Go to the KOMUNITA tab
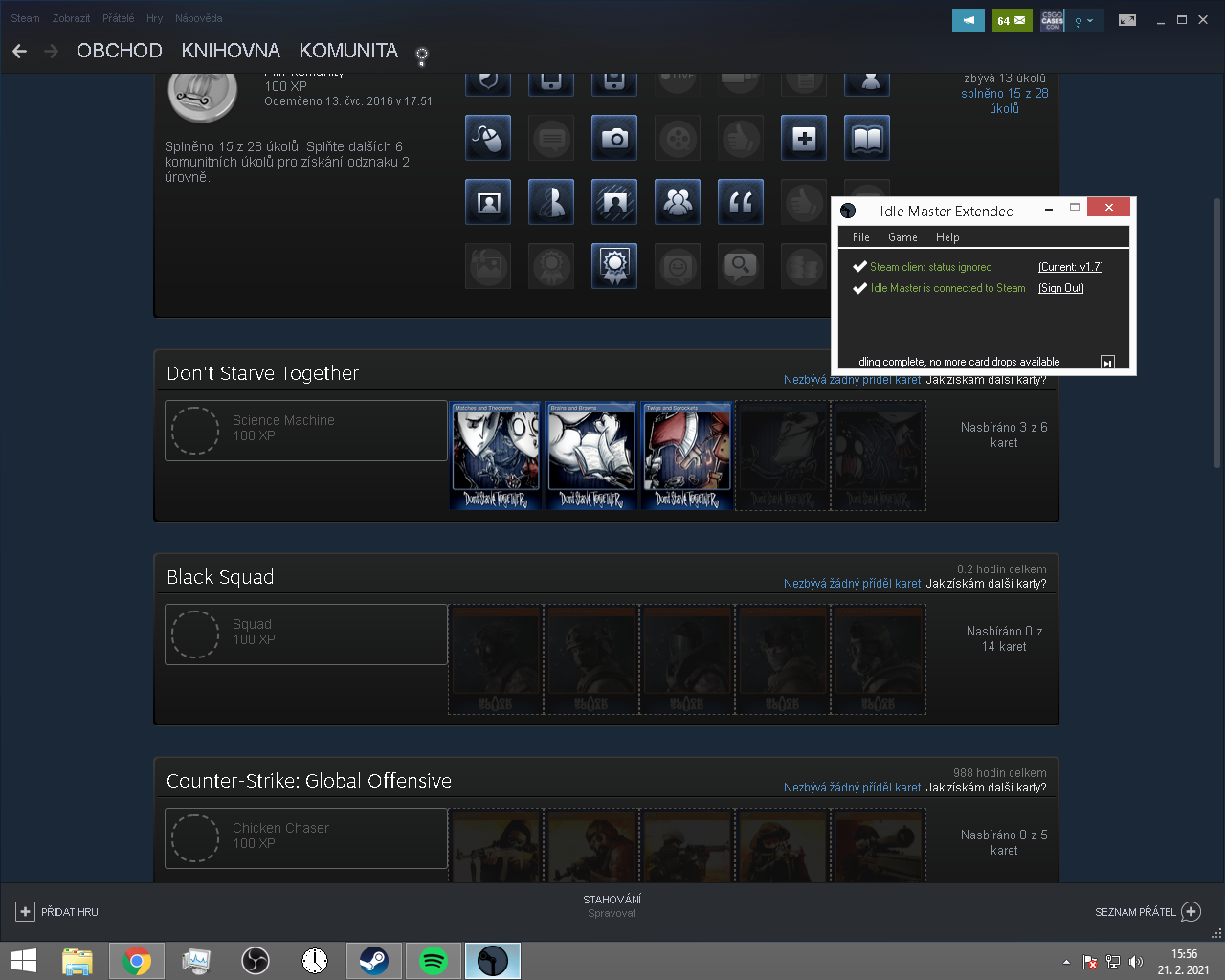The width and height of the screenshot is (1225, 980). (x=348, y=51)
